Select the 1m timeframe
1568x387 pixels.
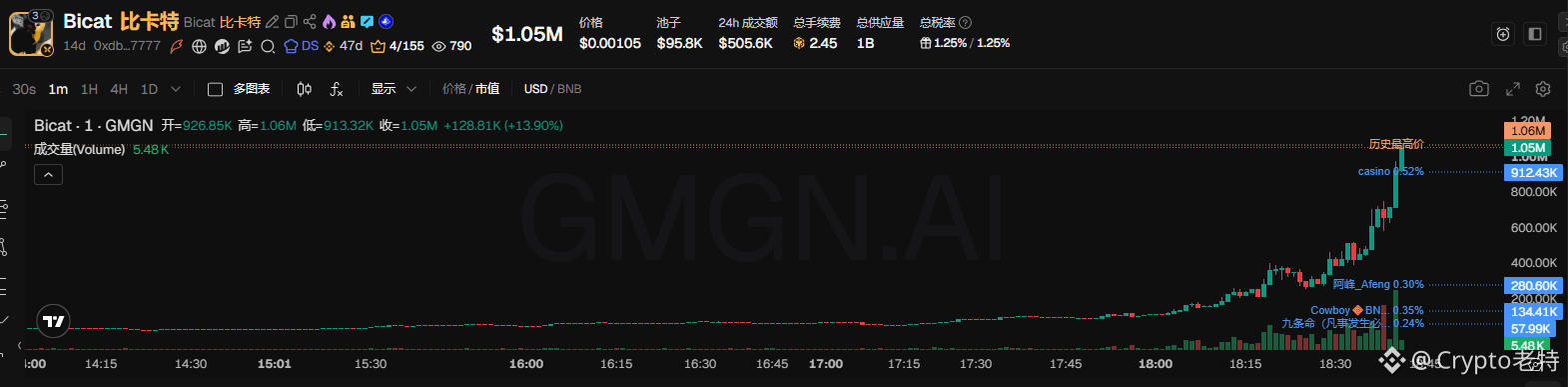[x=58, y=89]
